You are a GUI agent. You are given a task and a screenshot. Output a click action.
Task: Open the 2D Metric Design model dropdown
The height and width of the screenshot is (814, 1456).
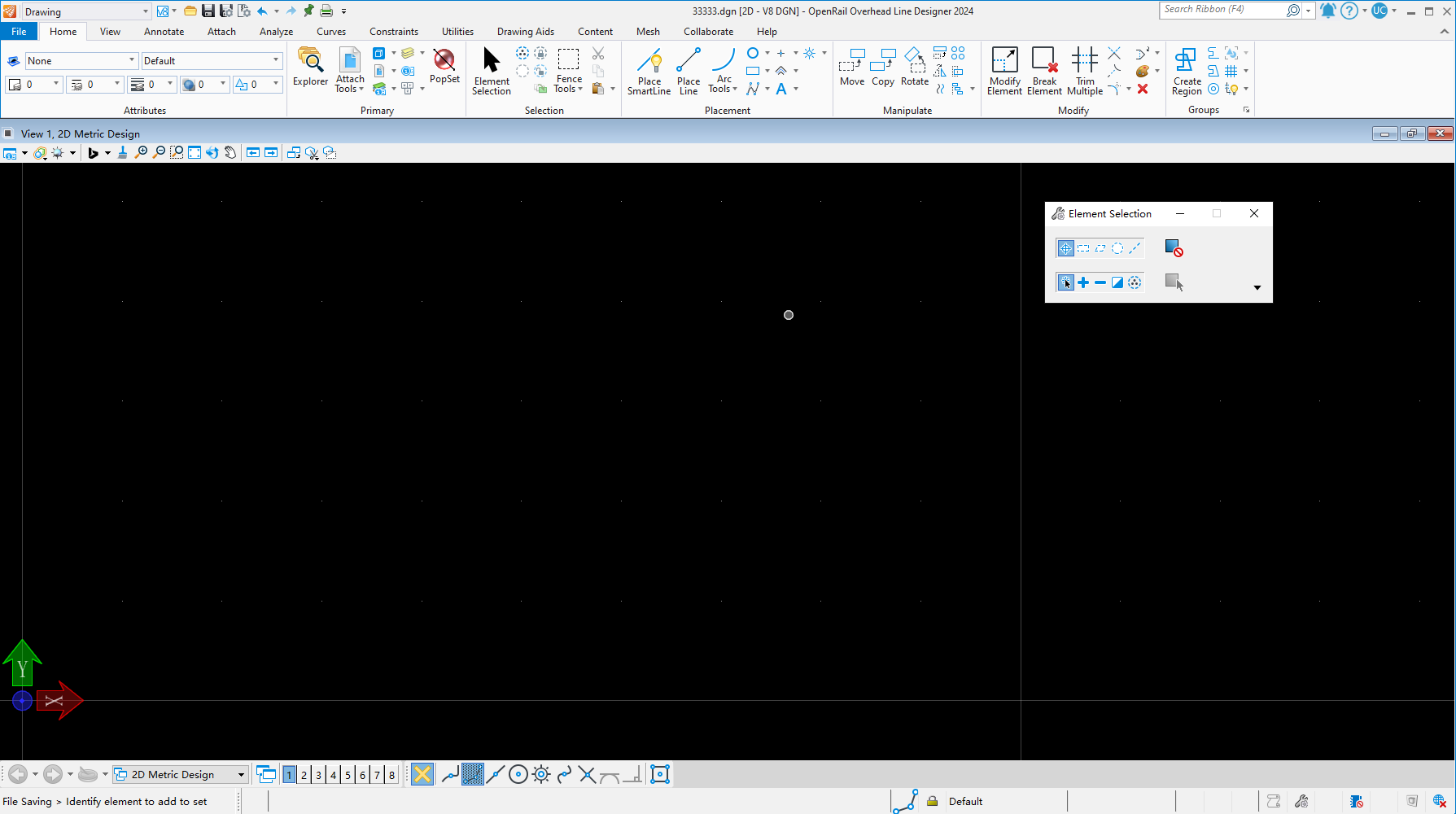[x=241, y=775]
